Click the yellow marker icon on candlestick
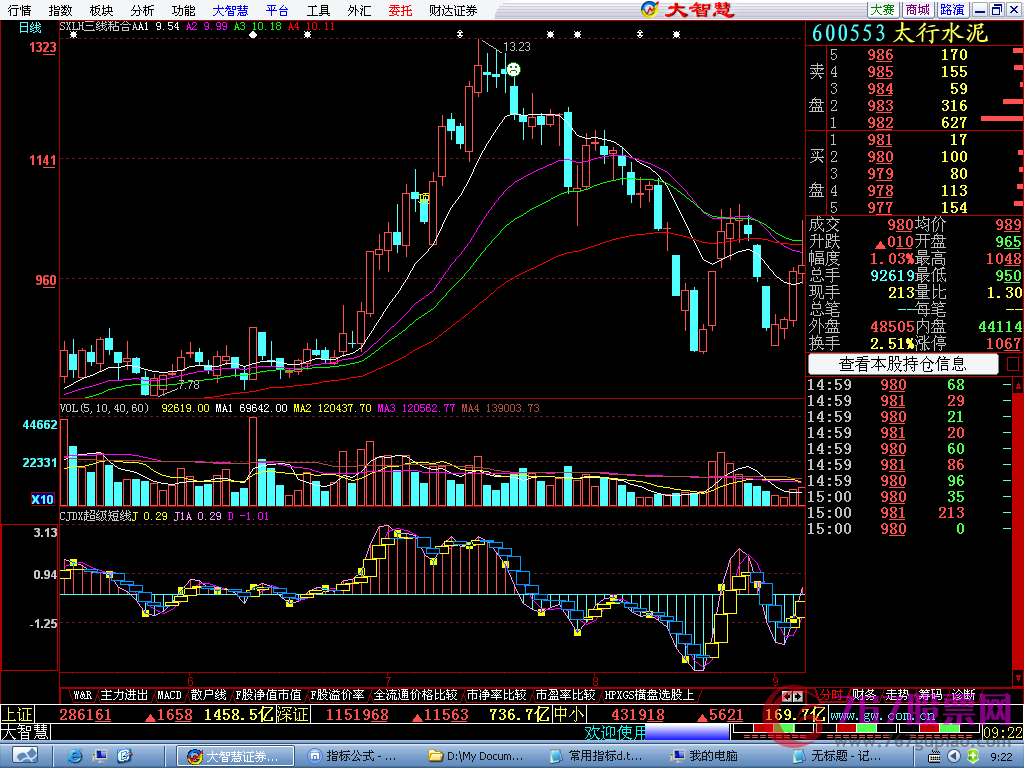This screenshot has width=1024, height=768. tap(424, 199)
